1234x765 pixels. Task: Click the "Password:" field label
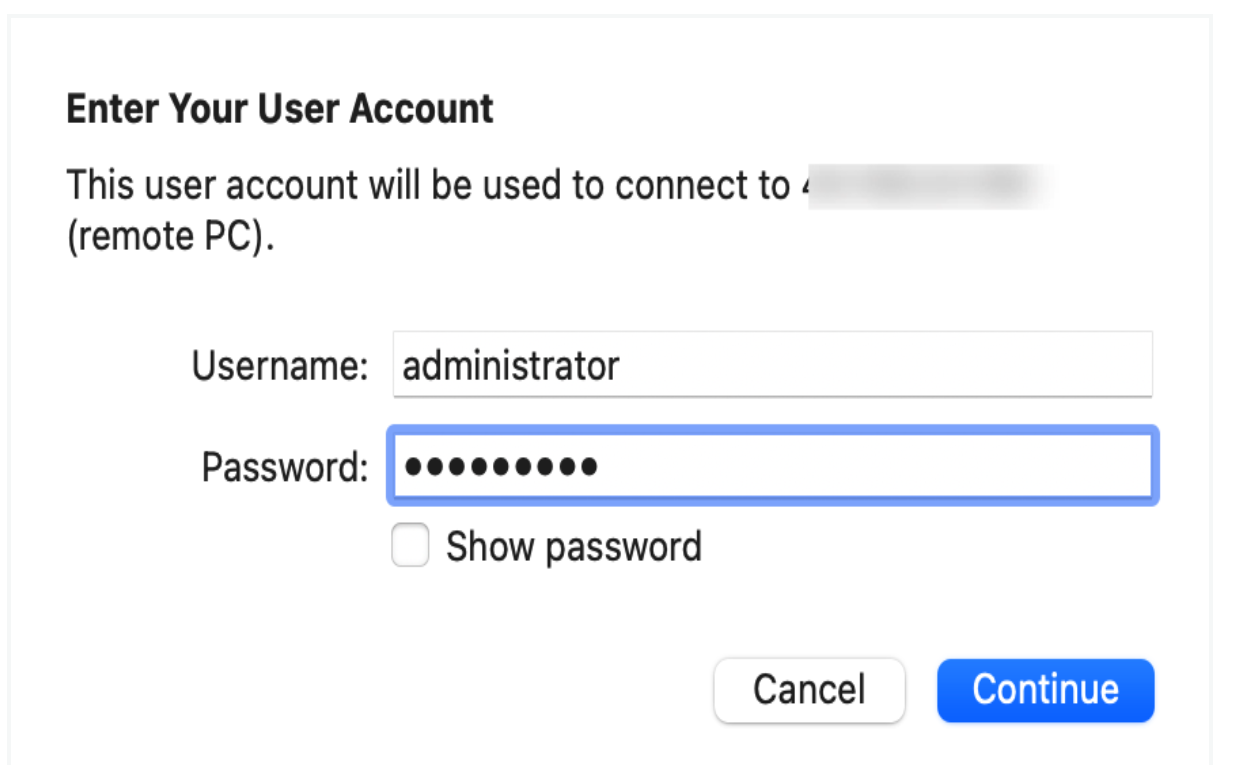(x=285, y=467)
